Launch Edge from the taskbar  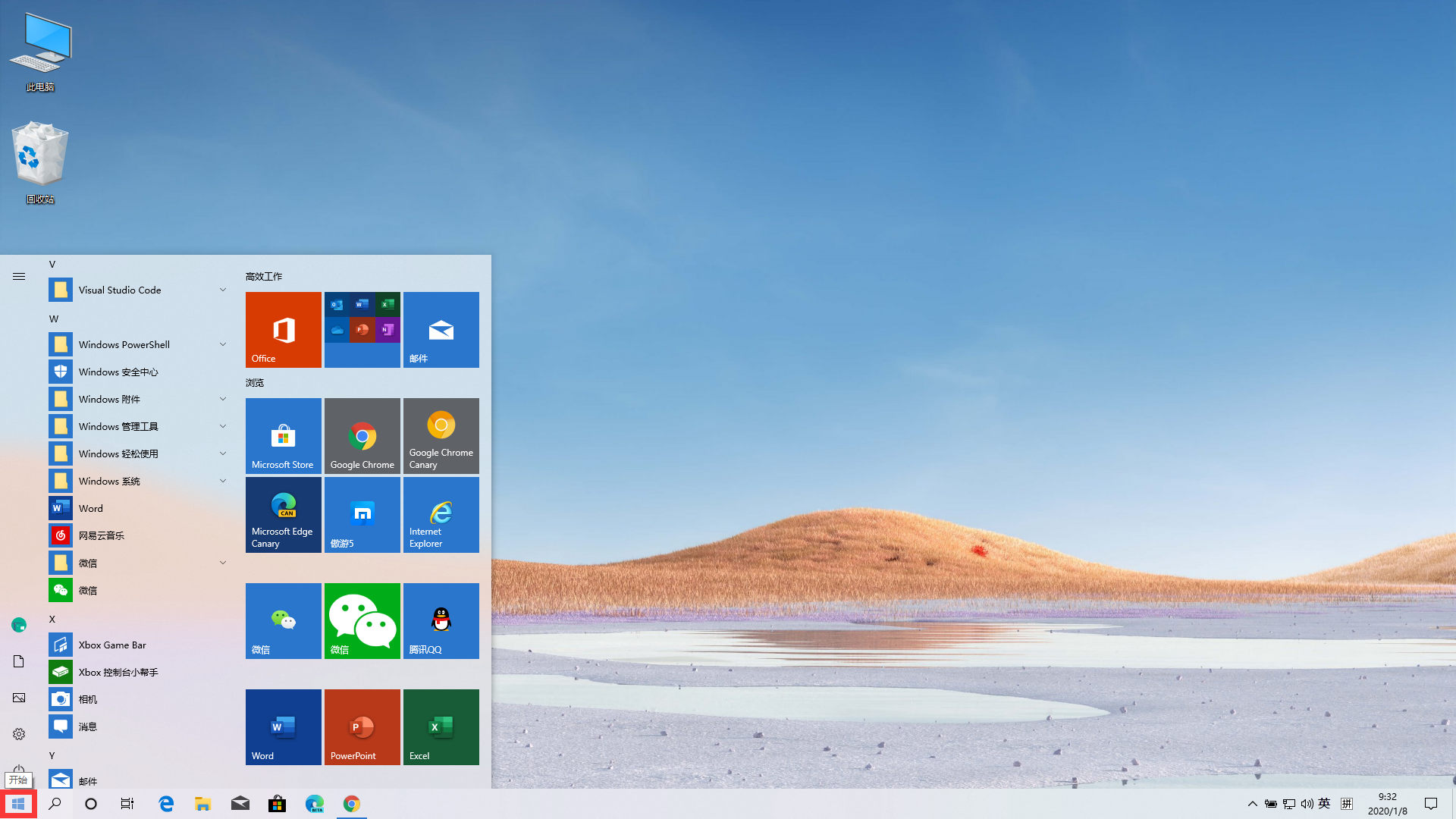coord(166,804)
